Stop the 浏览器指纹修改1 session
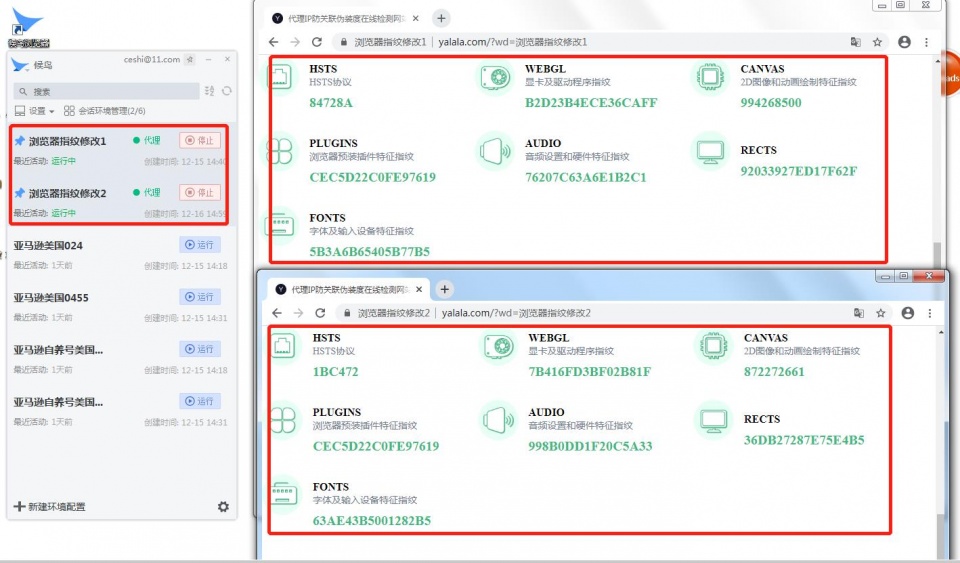Image resolution: width=960 pixels, height=563 pixels. [x=200, y=141]
